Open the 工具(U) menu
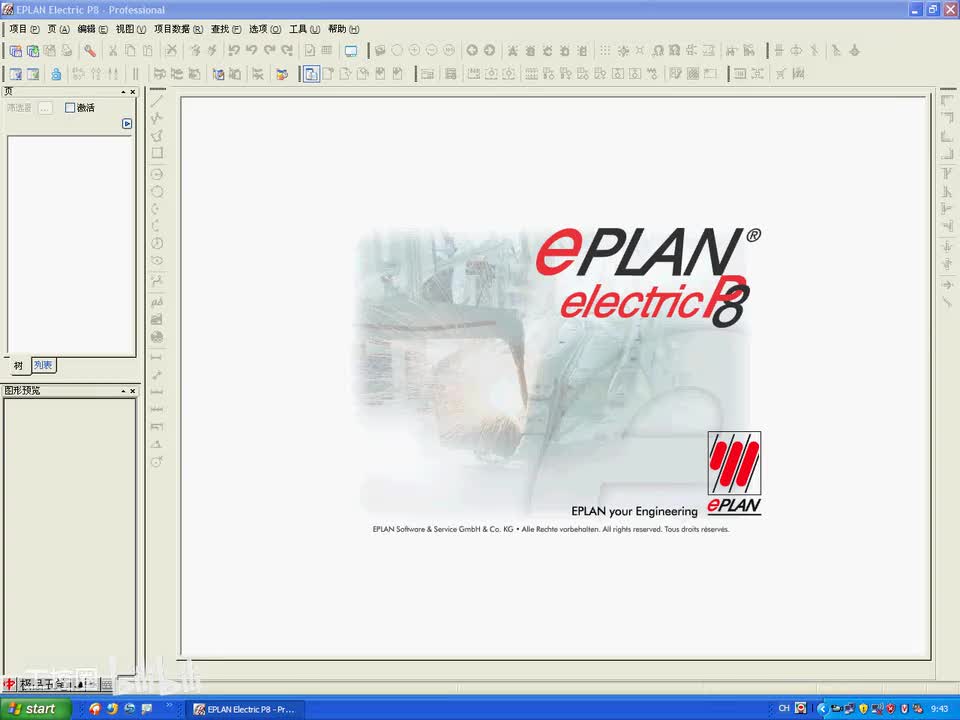This screenshot has width=960, height=720. [x=304, y=29]
